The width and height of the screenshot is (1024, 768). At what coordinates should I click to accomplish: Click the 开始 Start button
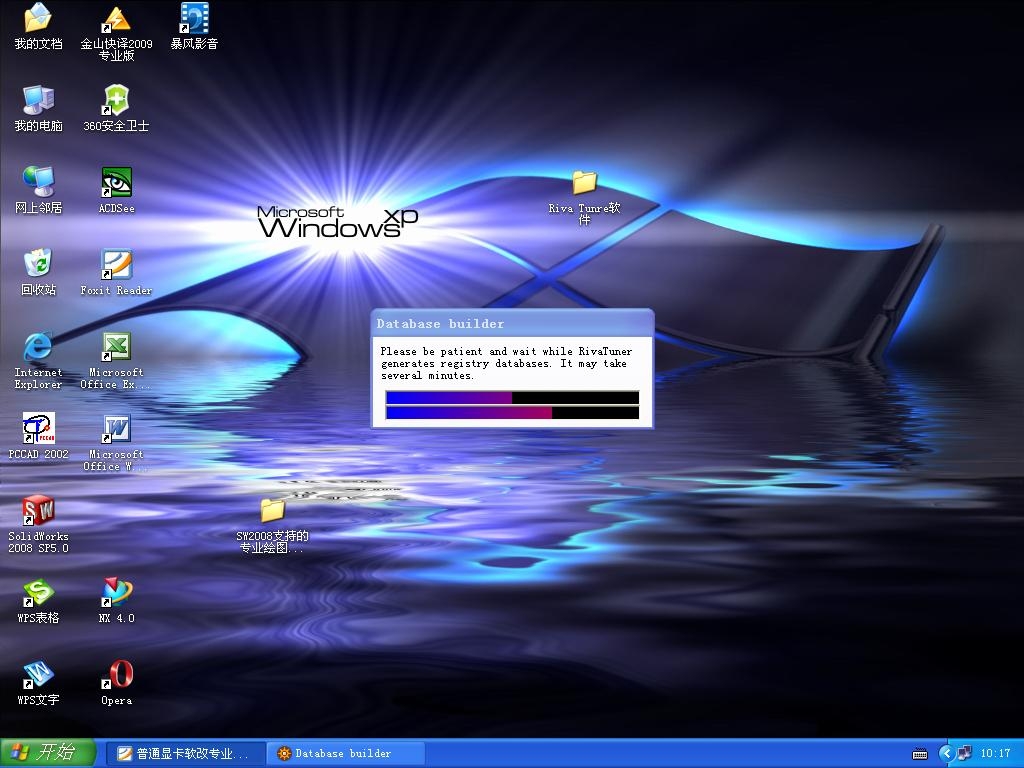[x=48, y=753]
